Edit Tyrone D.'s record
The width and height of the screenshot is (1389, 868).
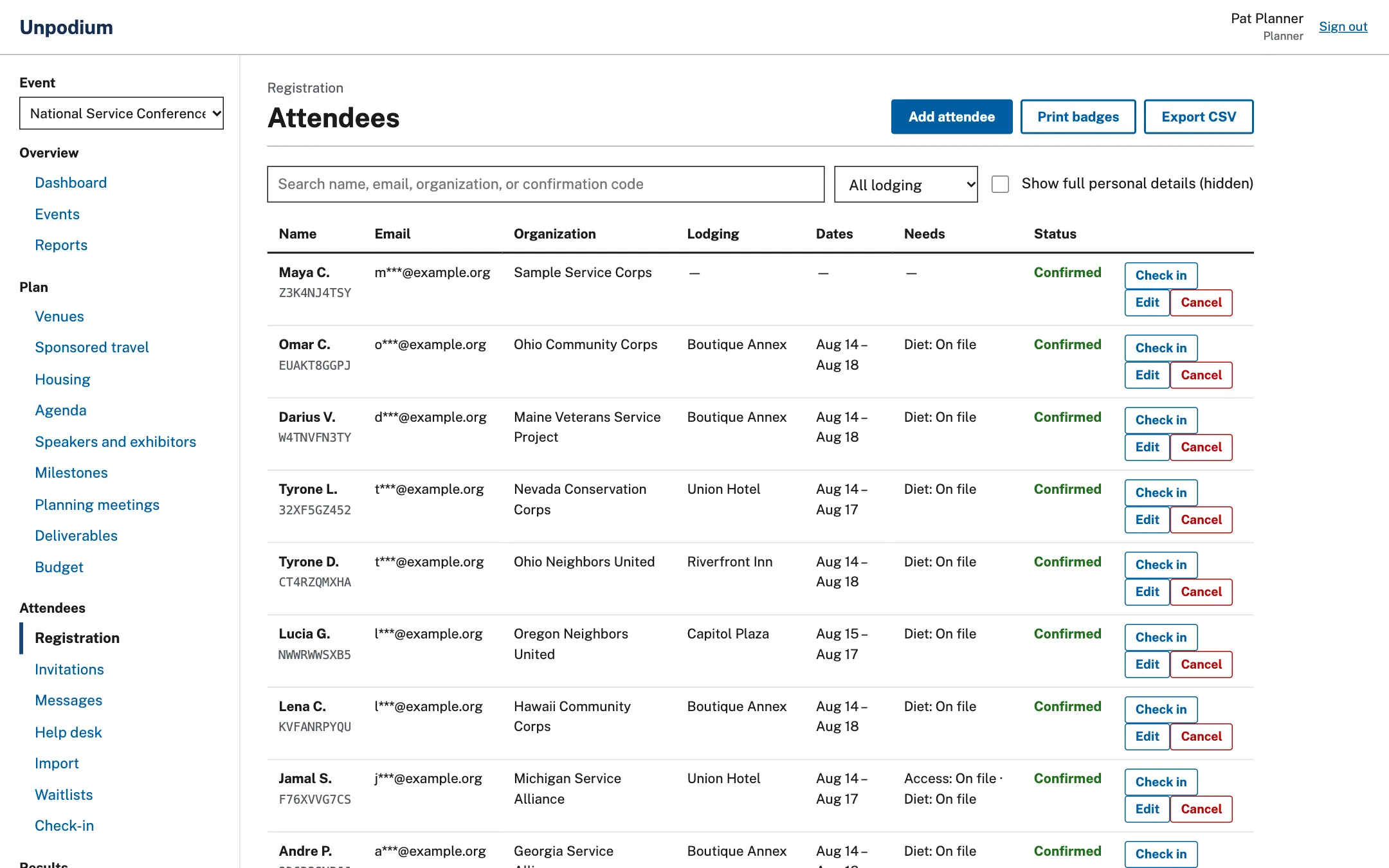tap(1147, 592)
